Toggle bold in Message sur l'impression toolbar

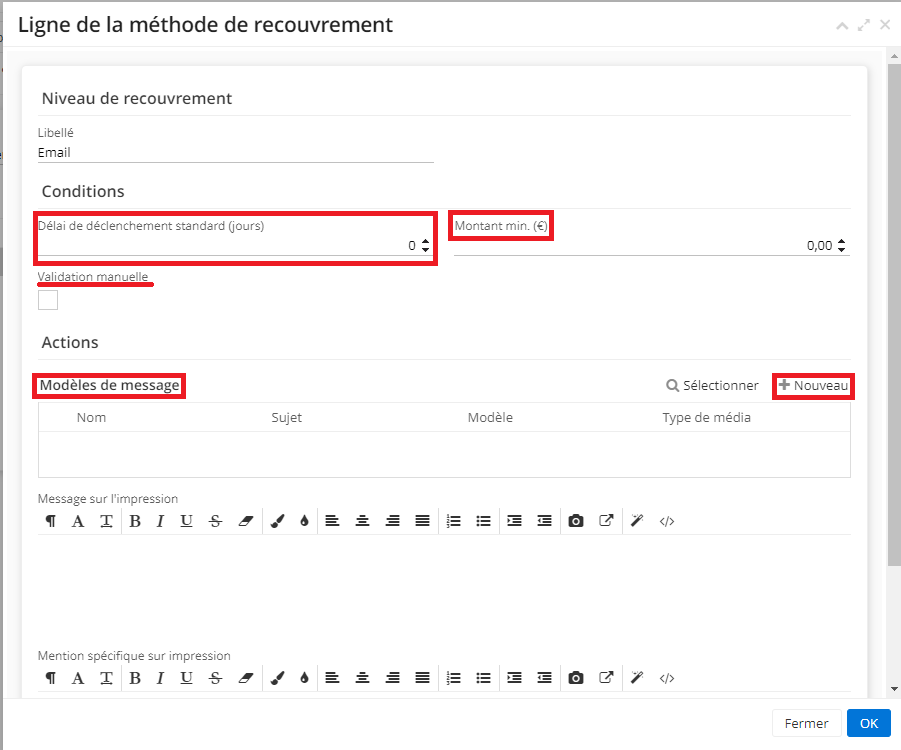coord(134,521)
